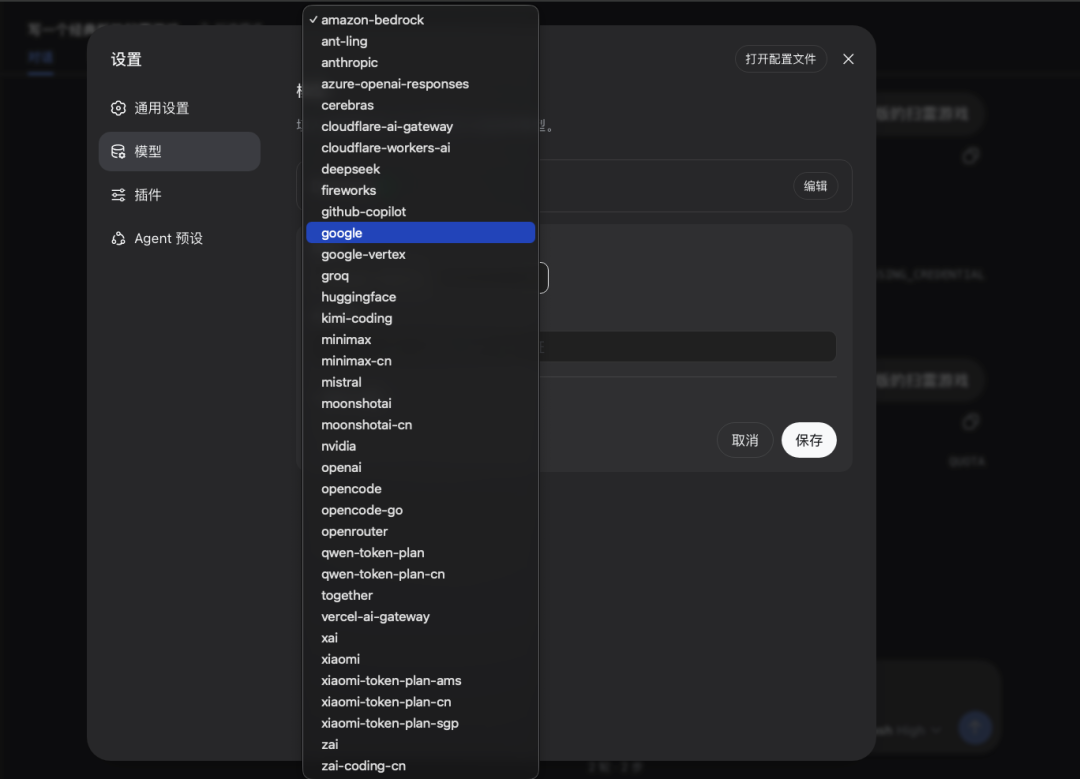Select openrouter option
Image resolution: width=1080 pixels, height=779 pixels.
(420, 532)
